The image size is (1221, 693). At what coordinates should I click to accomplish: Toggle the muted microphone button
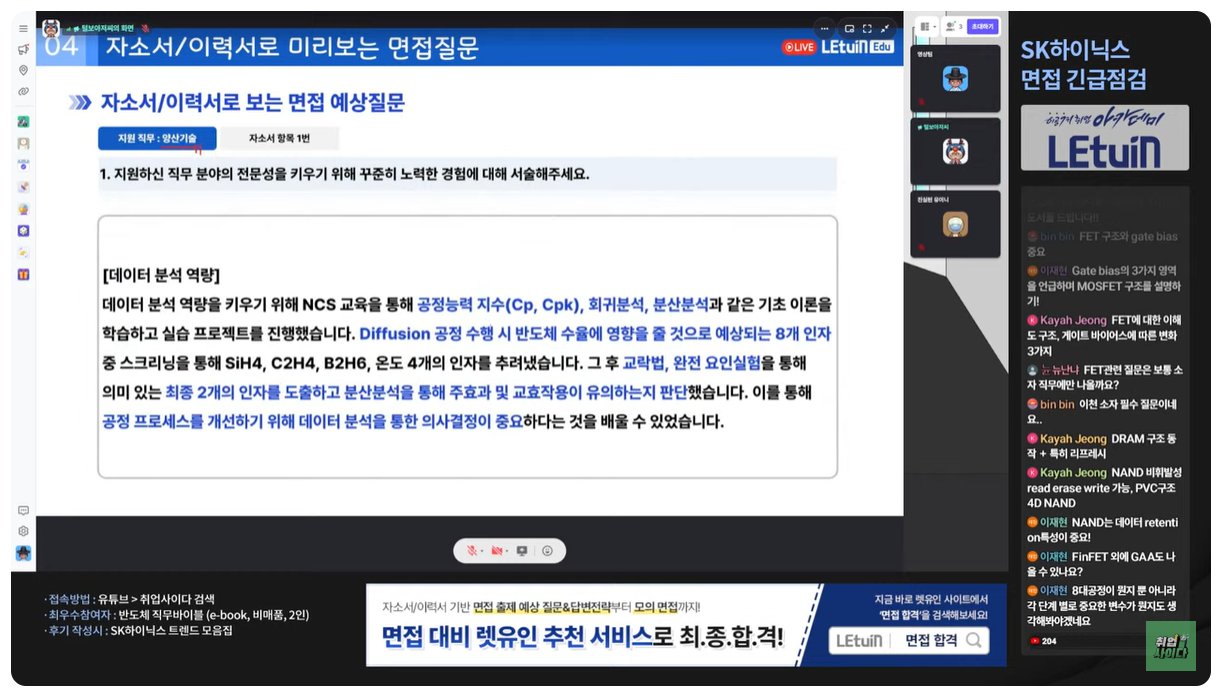[x=472, y=551]
